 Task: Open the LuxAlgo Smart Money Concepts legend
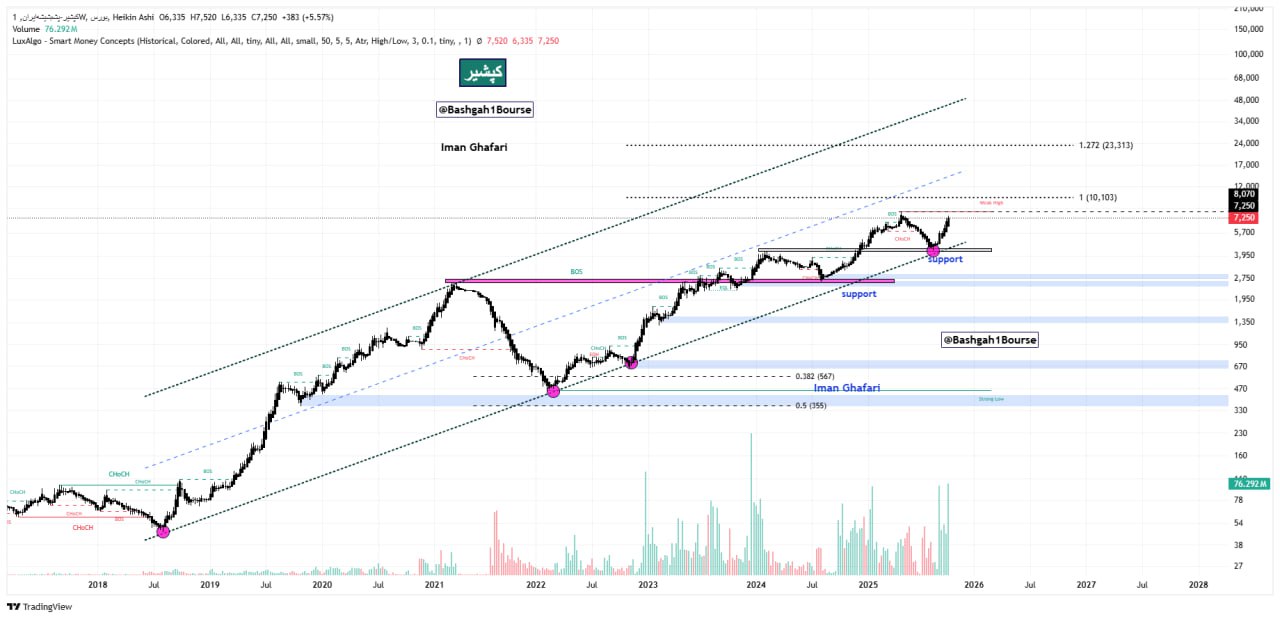point(200,41)
